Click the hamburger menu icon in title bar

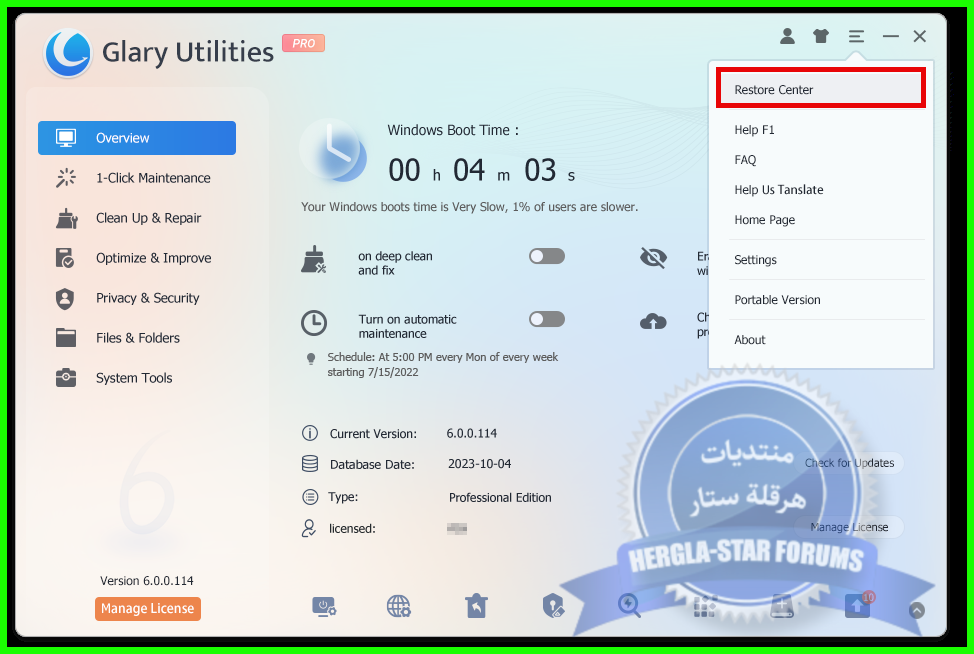(x=856, y=37)
